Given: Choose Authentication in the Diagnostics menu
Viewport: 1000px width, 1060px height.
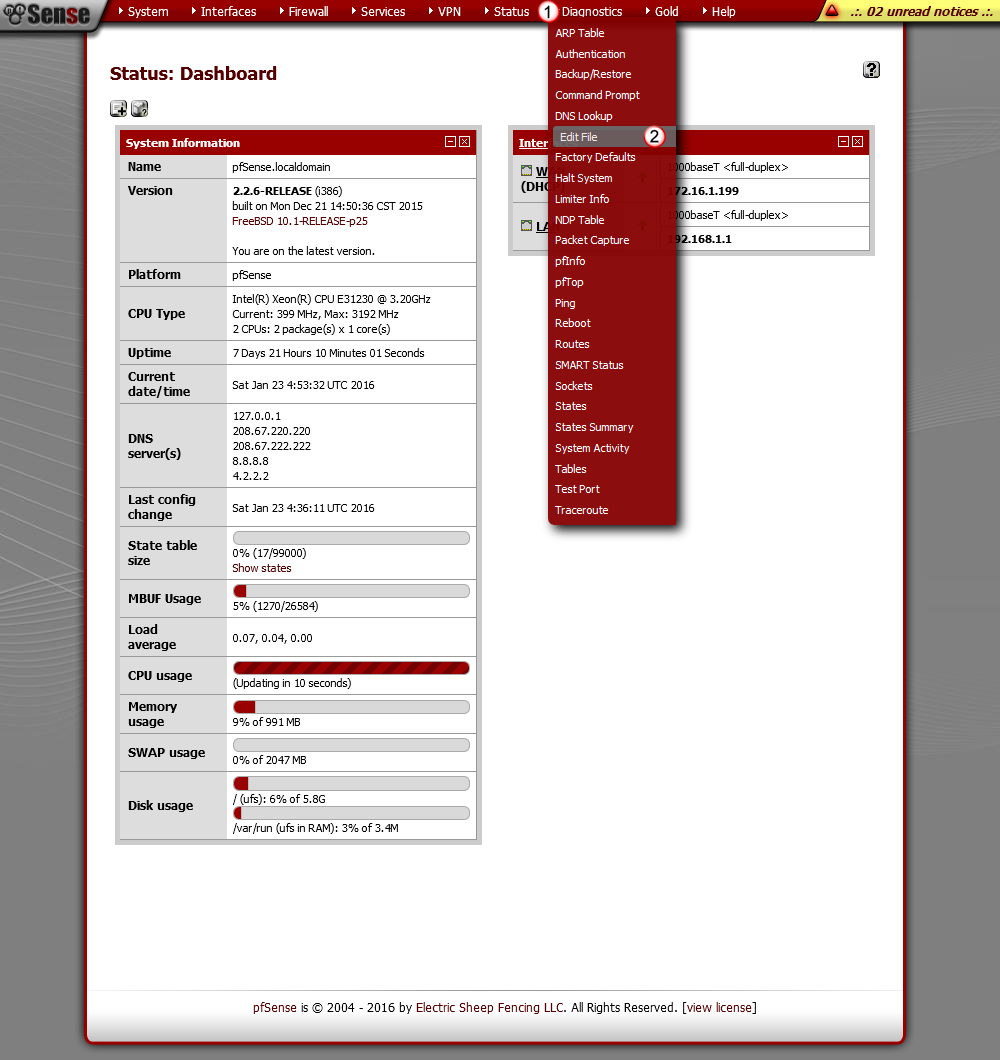Looking at the screenshot, I should coord(590,54).
